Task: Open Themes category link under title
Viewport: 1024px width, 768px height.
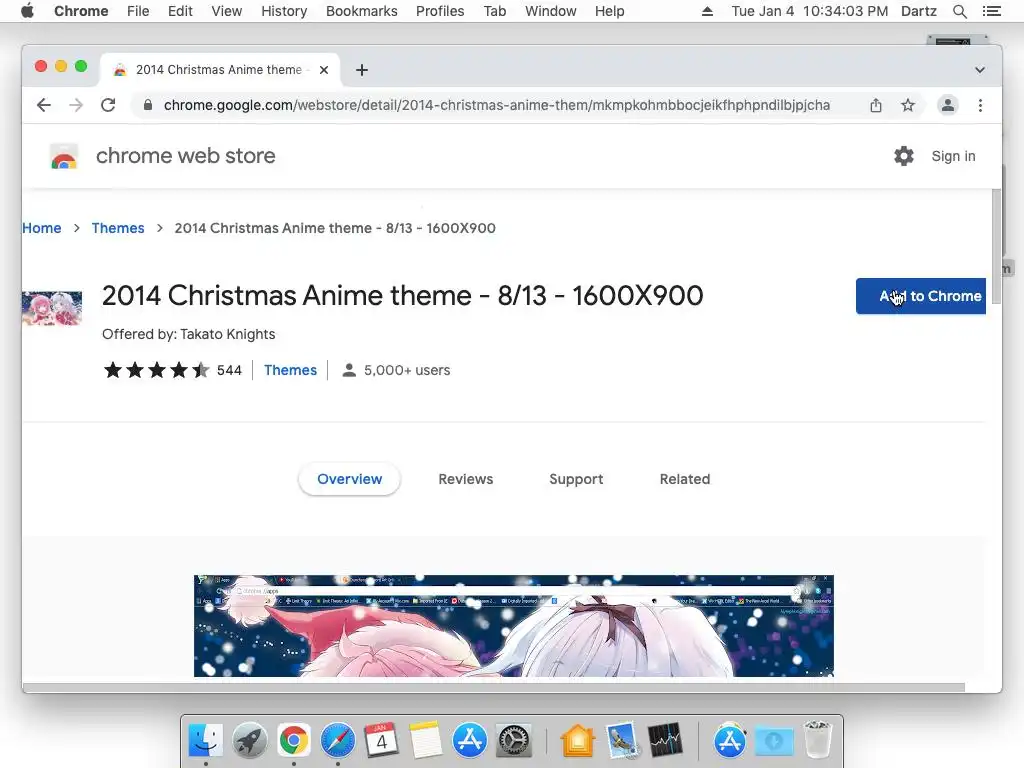Action: tap(290, 370)
